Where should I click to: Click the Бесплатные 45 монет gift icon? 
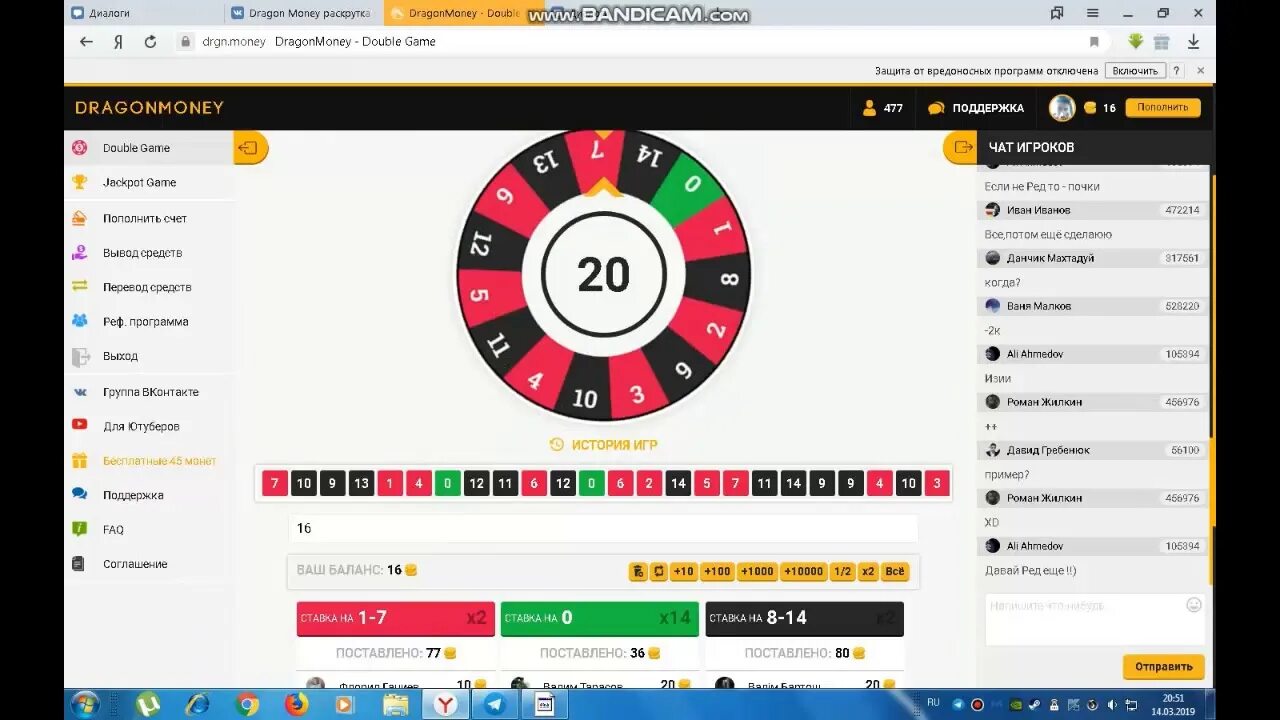[79, 461]
